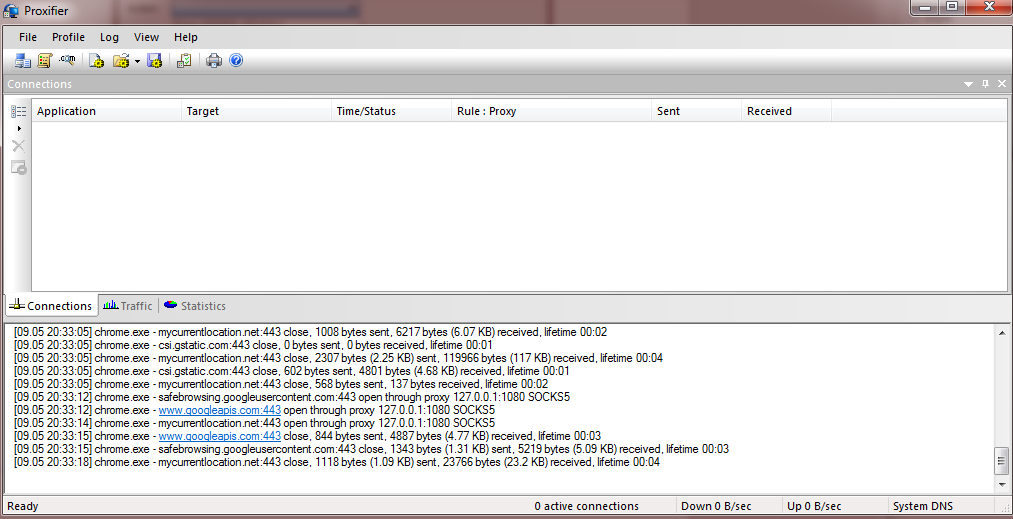The width and height of the screenshot is (1013, 519).
Task: Click the Ready status bar text
Action: point(23,506)
